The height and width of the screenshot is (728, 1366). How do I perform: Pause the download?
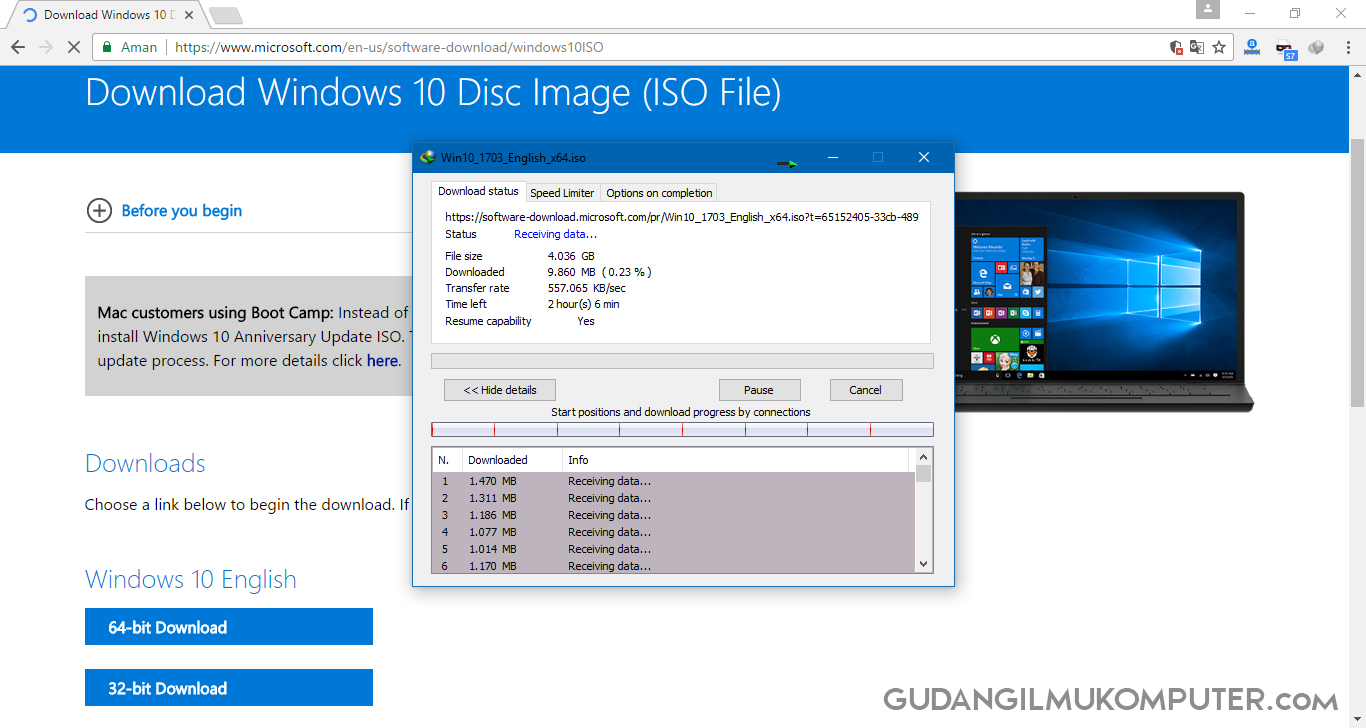[759, 390]
